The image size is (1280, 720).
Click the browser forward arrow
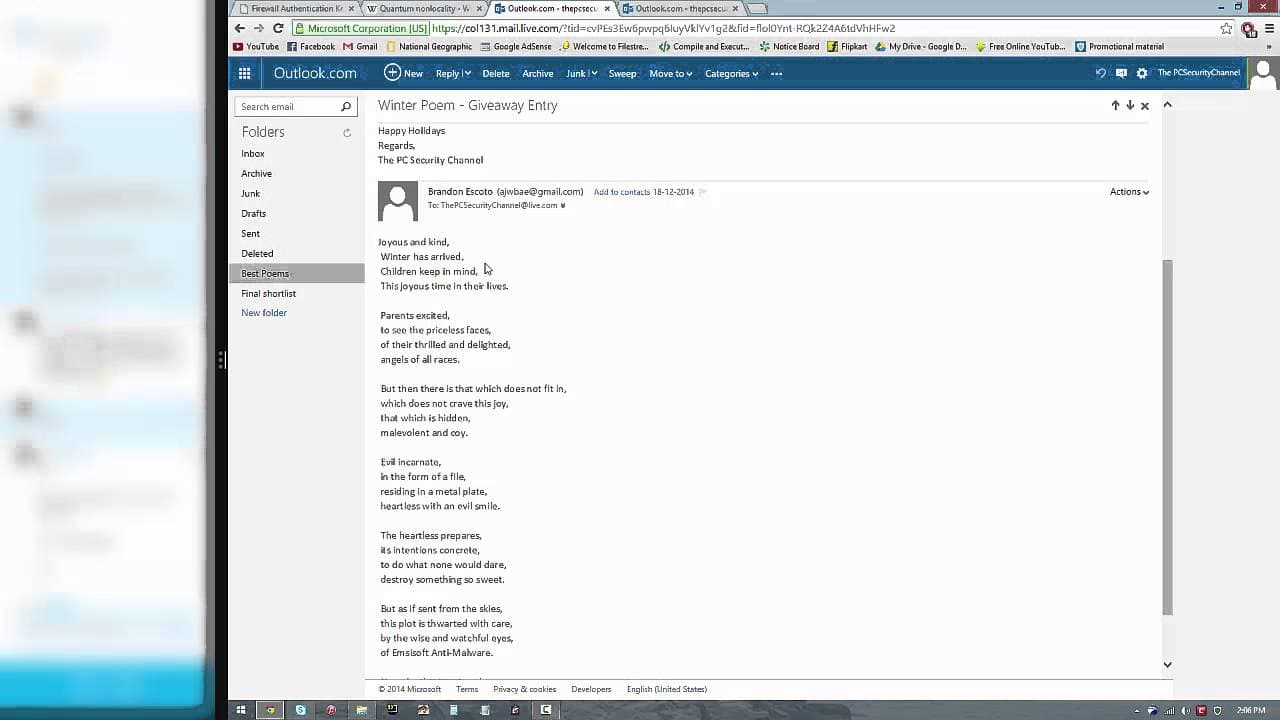click(x=258, y=28)
